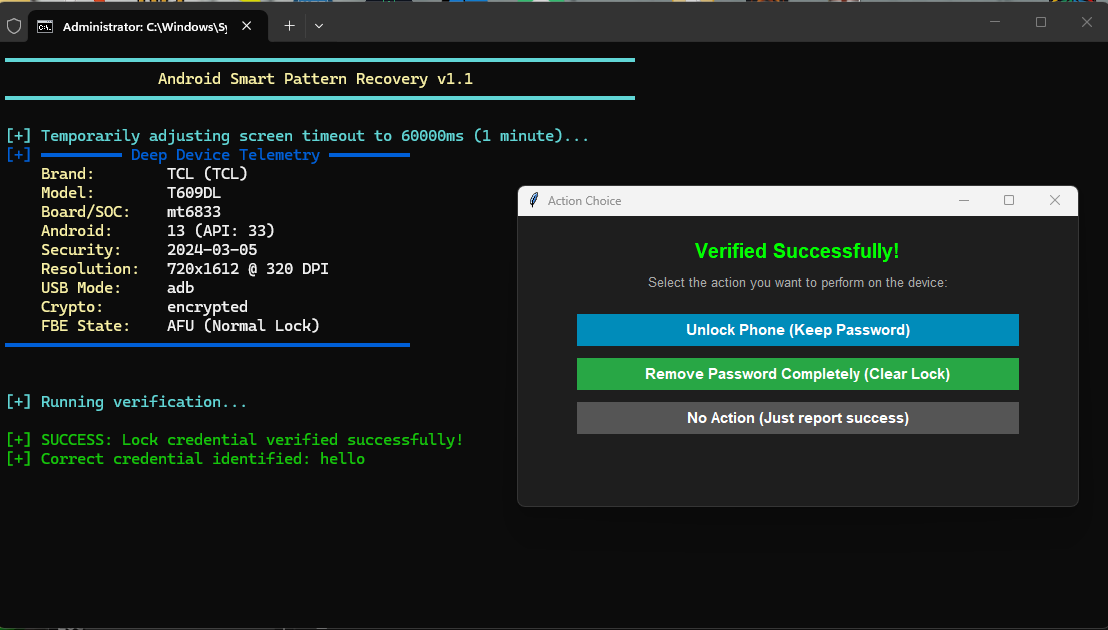Click the shield icon in the terminal title bar
The width and height of the screenshot is (1108, 630).
(x=14, y=27)
